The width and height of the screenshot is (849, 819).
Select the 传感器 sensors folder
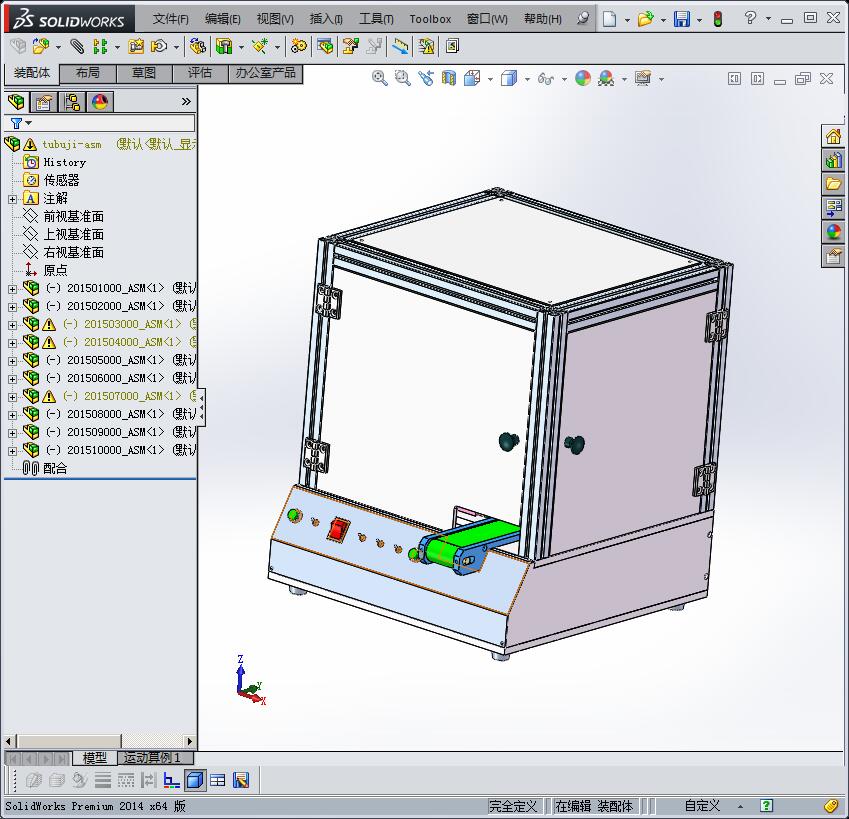tap(62, 180)
